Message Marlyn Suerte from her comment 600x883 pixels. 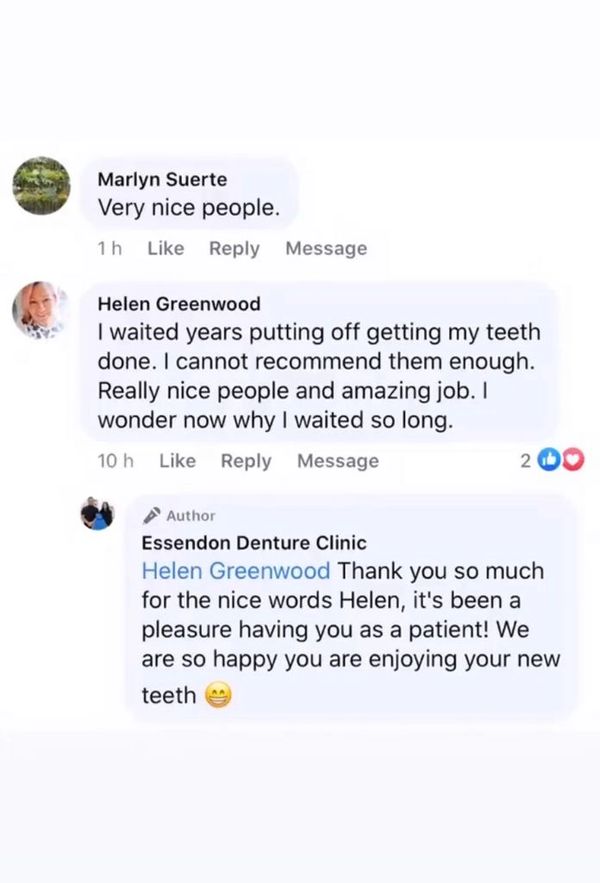[x=326, y=249]
